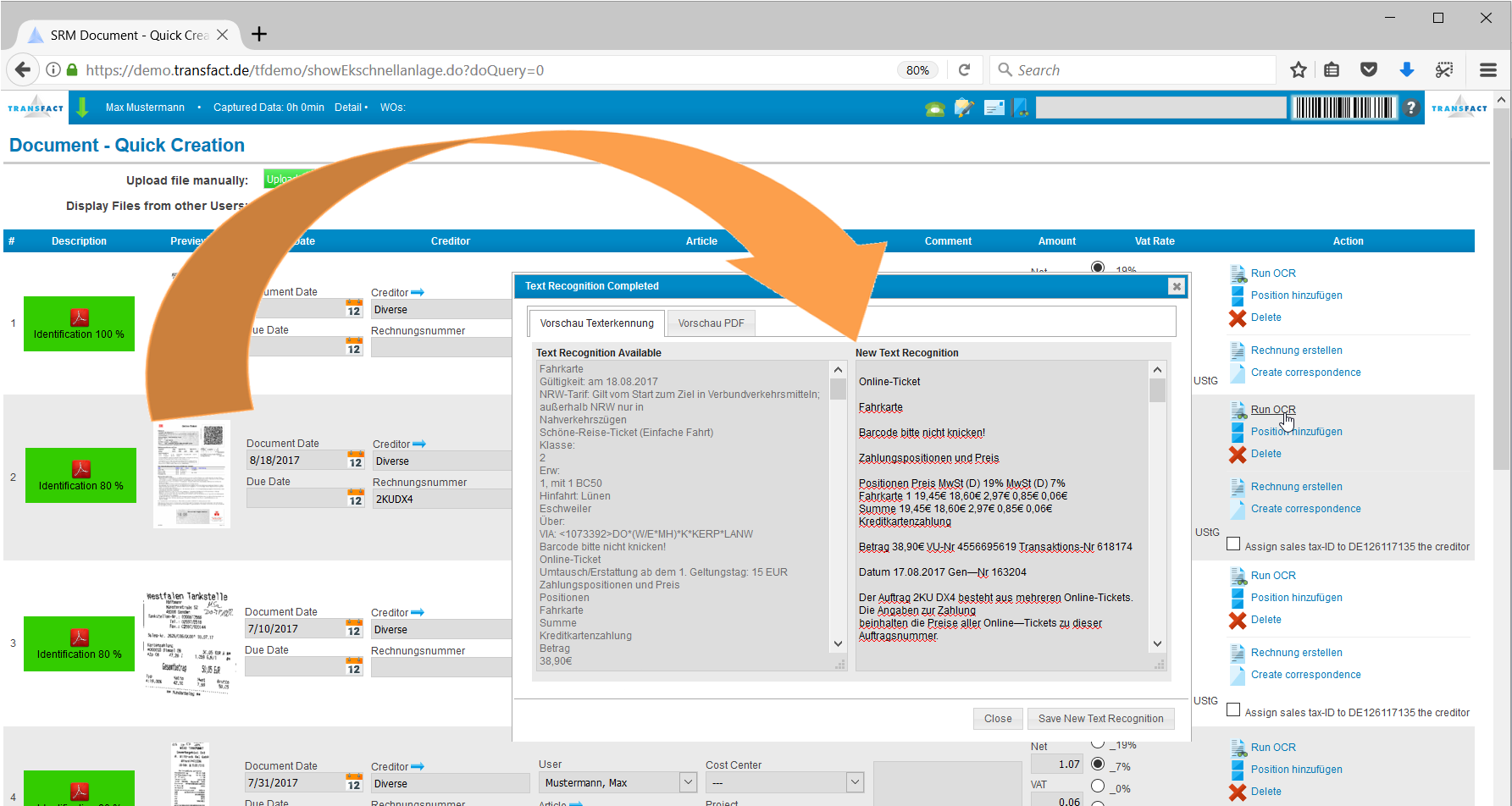Viewport: 1512px width, 806px height.
Task: Click scrollbar up arrow of New Text Recognition
Action: (x=1157, y=370)
